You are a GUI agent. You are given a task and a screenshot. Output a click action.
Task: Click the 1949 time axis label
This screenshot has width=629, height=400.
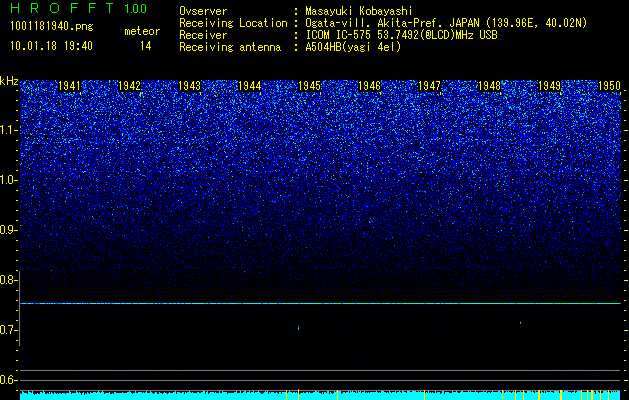coord(549,86)
